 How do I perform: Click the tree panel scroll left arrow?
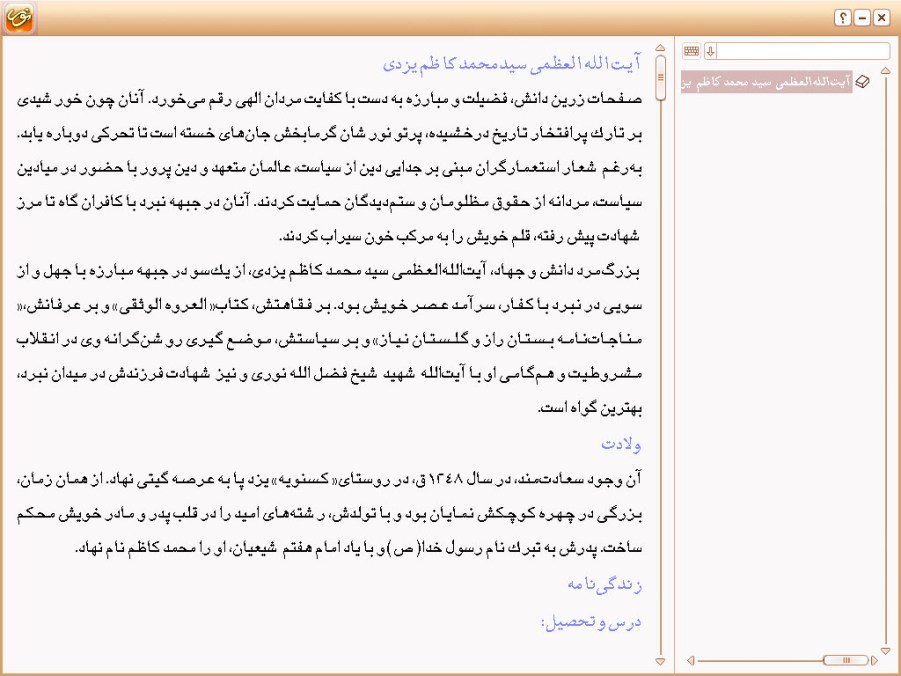point(691,660)
